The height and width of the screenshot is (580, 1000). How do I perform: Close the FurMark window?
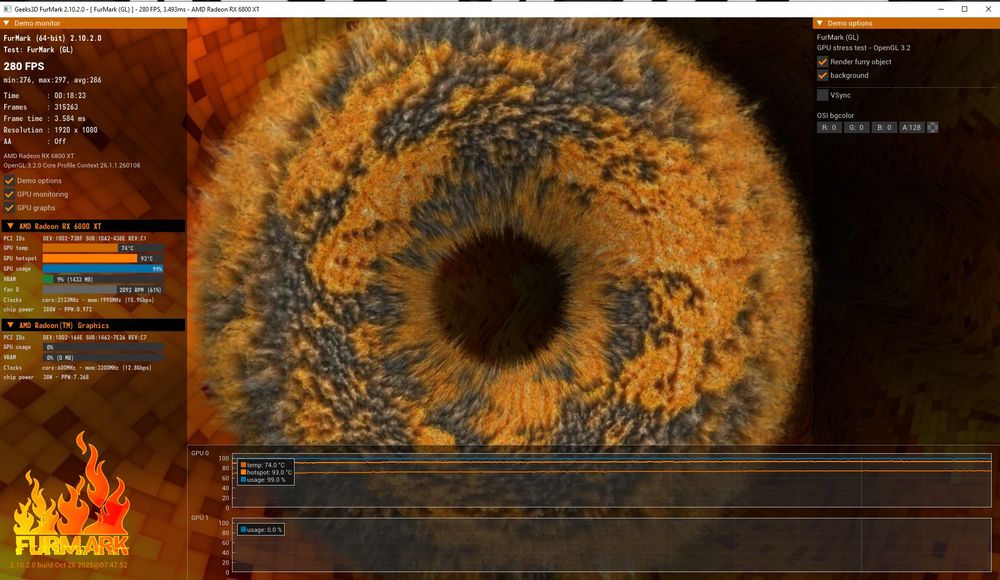[987, 9]
